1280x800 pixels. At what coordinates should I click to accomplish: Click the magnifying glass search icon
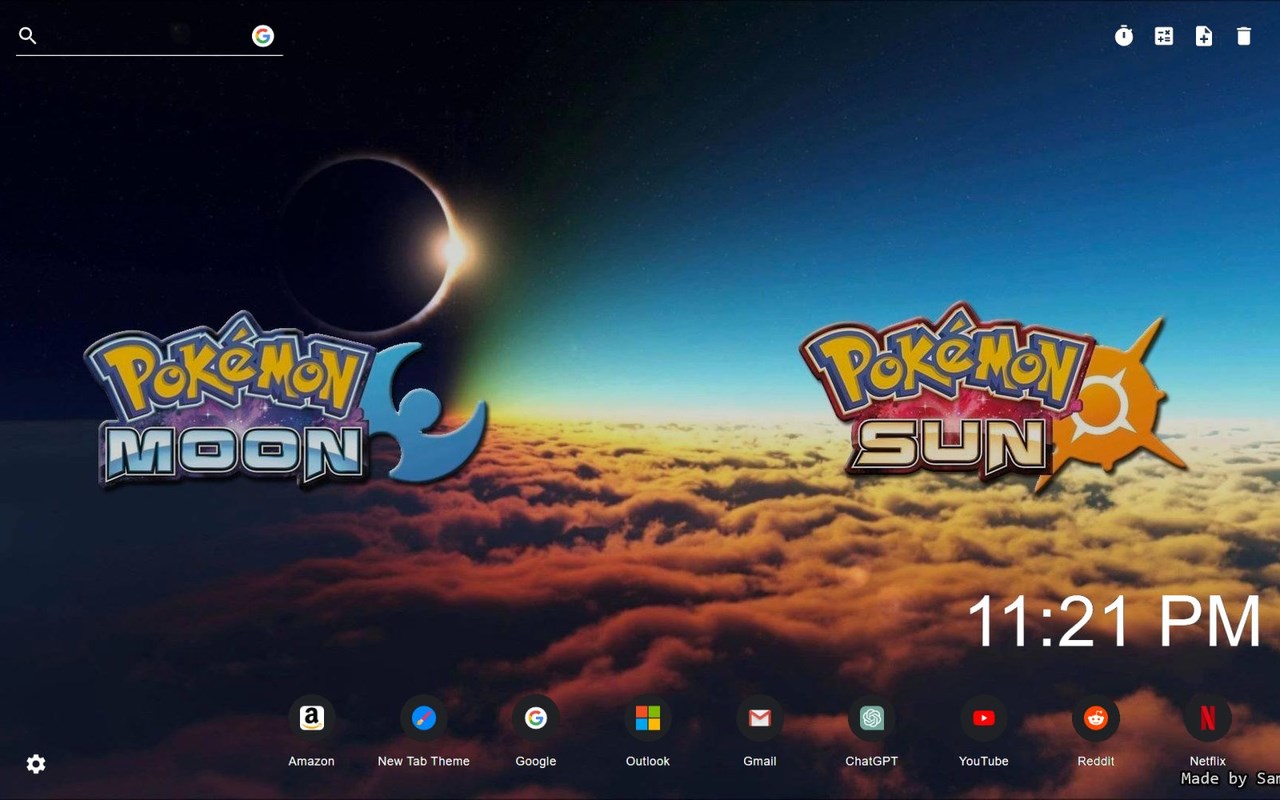(28, 36)
